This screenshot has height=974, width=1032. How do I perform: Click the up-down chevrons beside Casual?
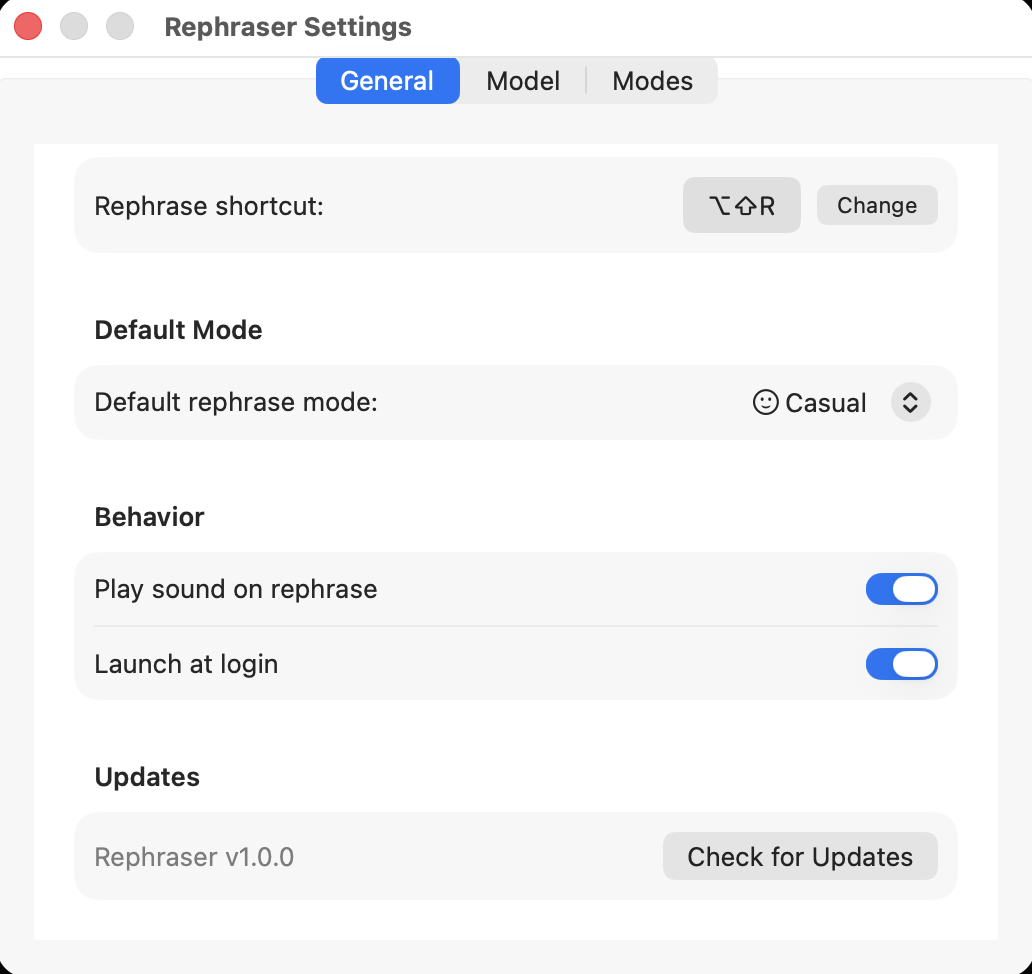909,402
